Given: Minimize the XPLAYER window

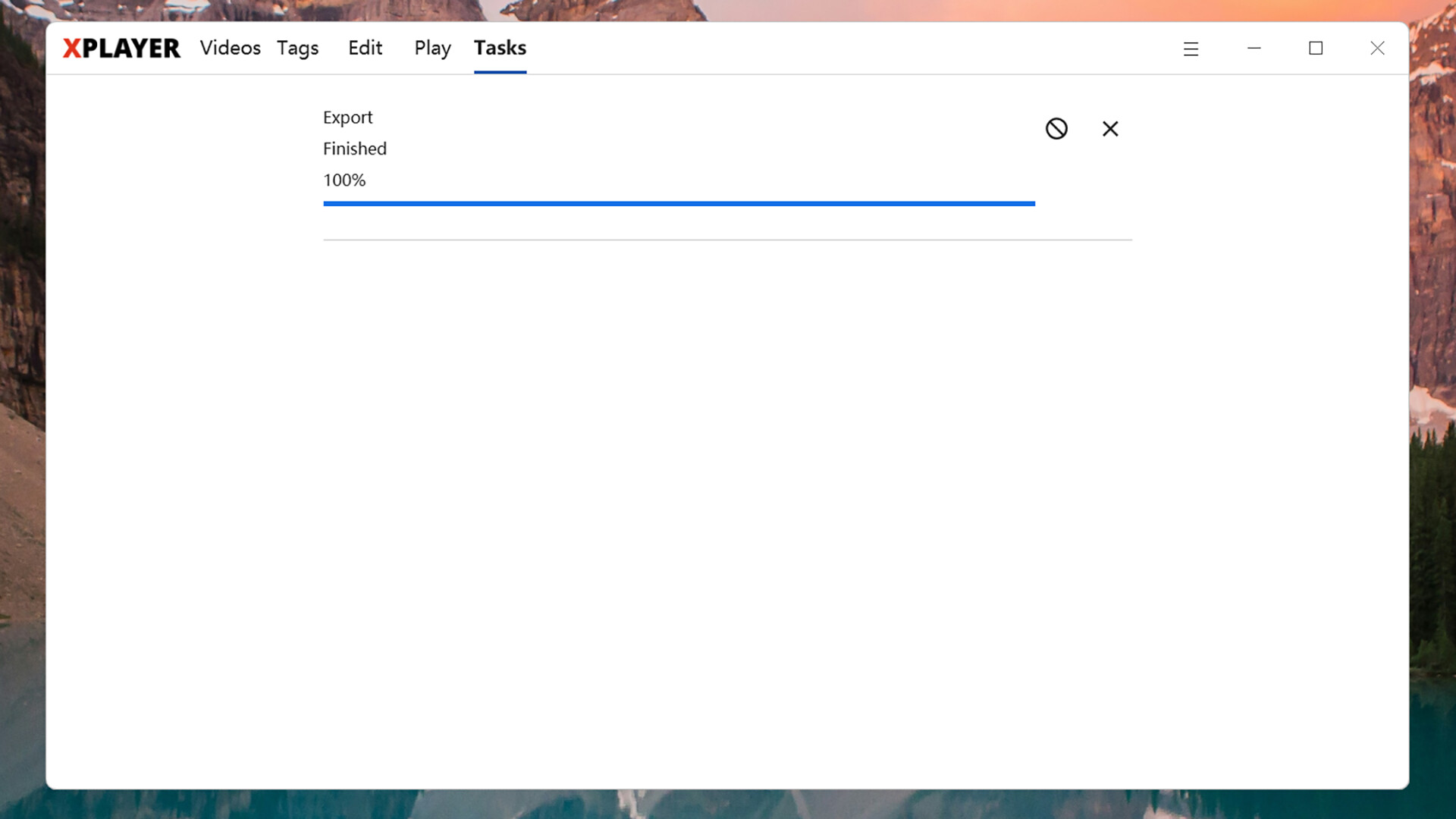Looking at the screenshot, I should pyautogui.click(x=1254, y=49).
